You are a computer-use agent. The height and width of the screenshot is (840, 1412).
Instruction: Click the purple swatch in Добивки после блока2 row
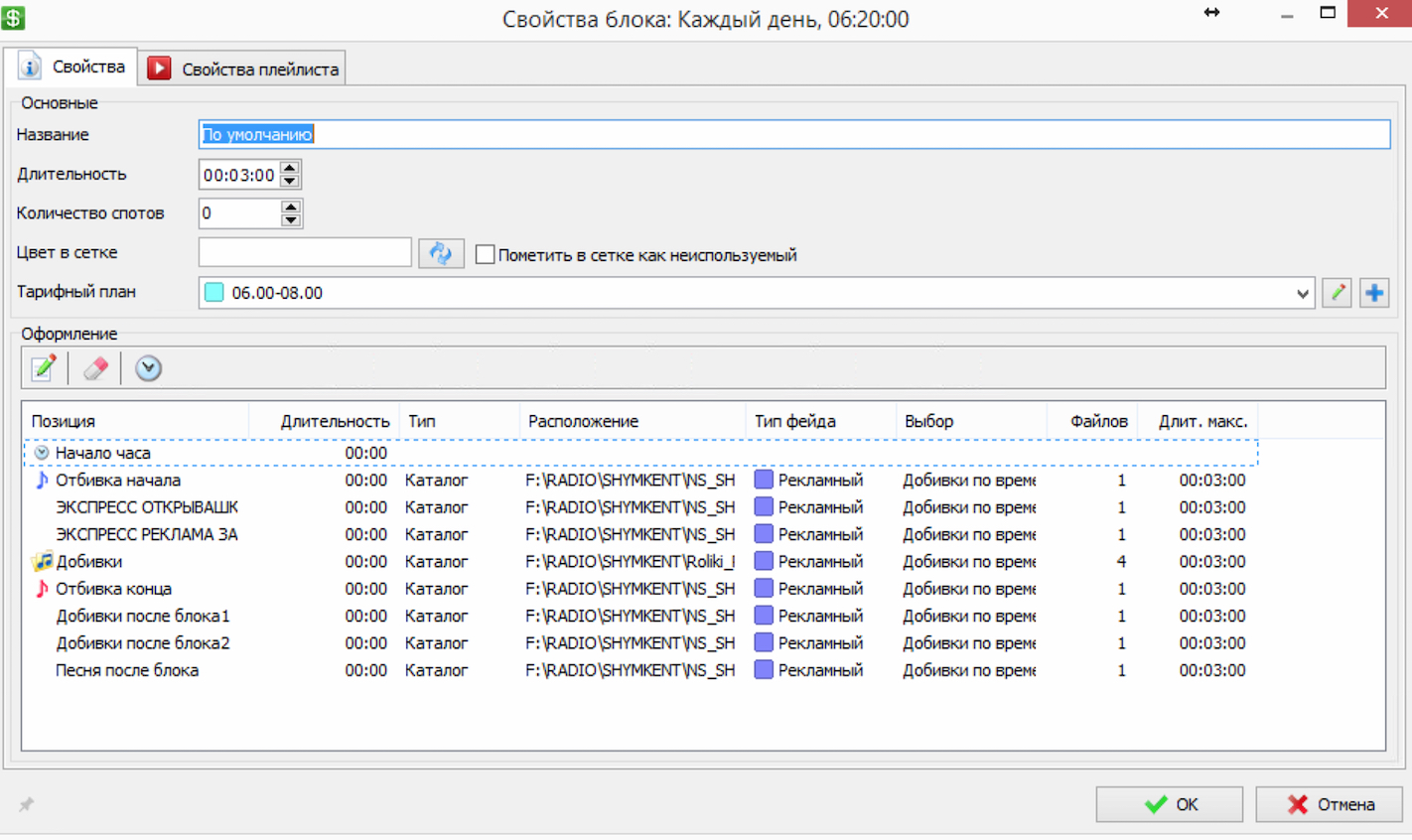tap(764, 643)
